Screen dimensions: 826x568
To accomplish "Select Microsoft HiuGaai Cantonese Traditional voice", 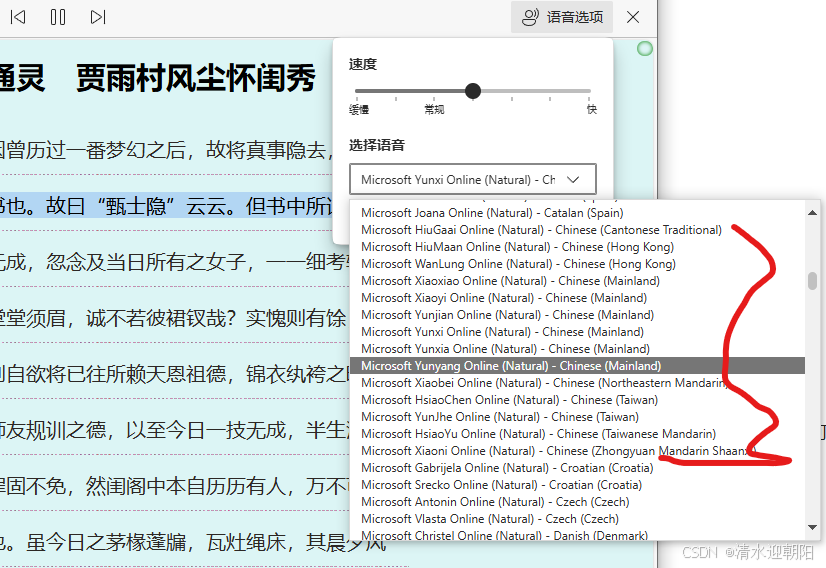I will click(x=577, y=230).
